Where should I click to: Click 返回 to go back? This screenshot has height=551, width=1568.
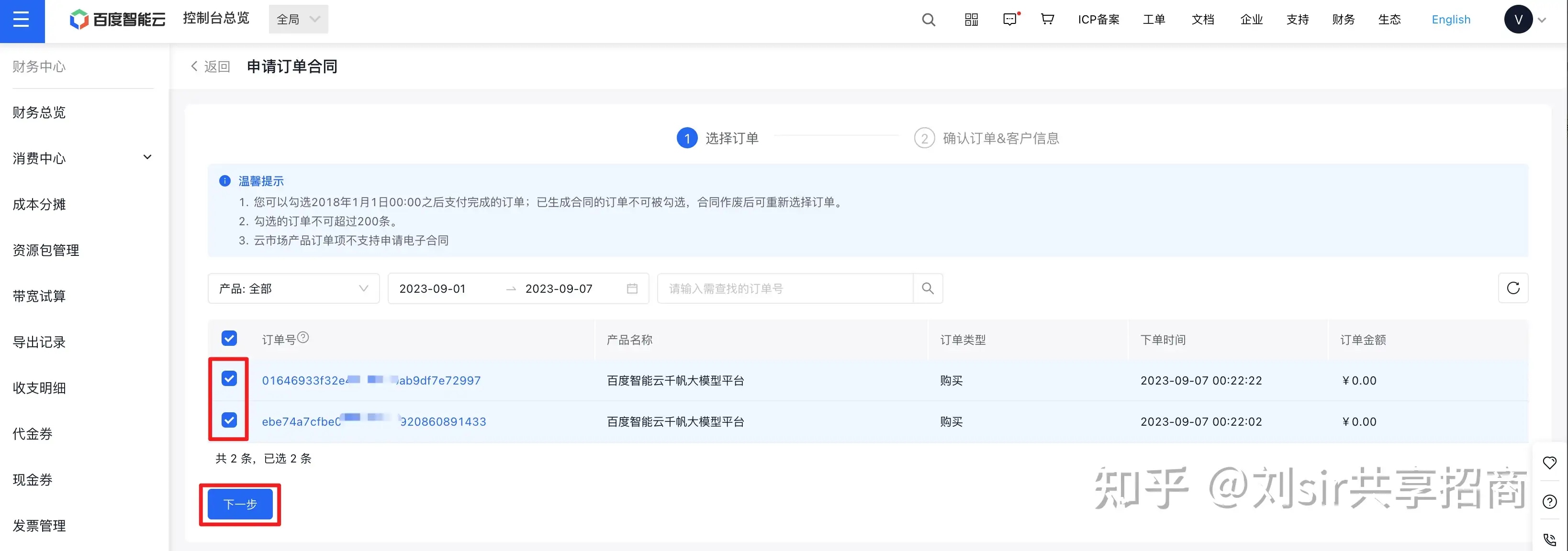pos(217,66)
